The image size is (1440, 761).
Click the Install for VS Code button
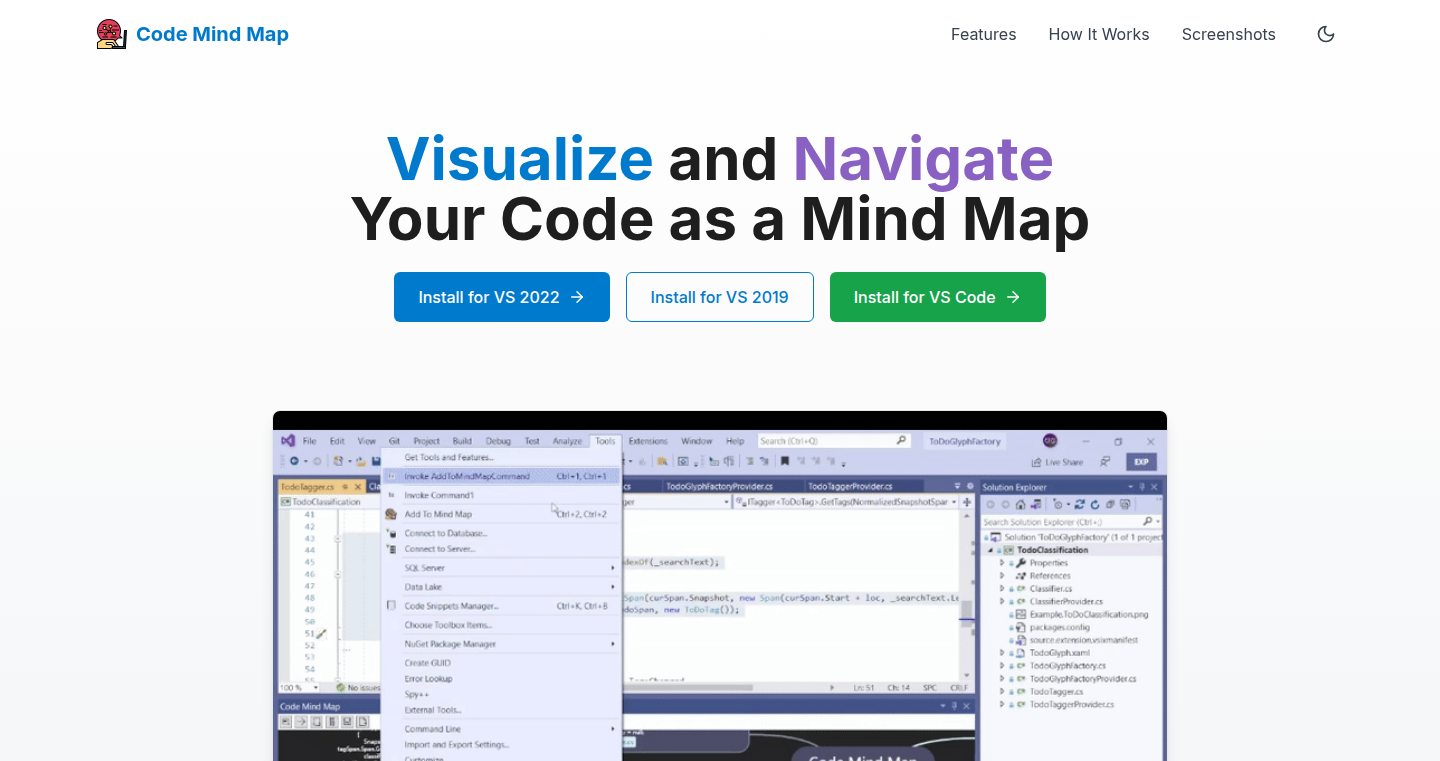938,297
